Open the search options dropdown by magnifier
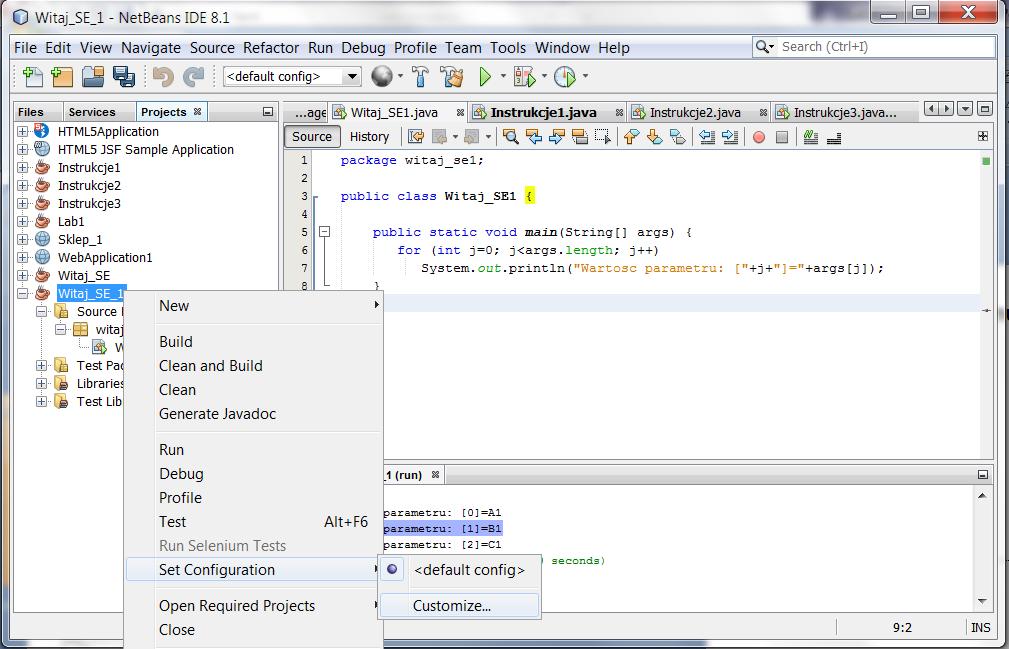The height and width of the screenshot is (649, 1009). tap(764, 46)
